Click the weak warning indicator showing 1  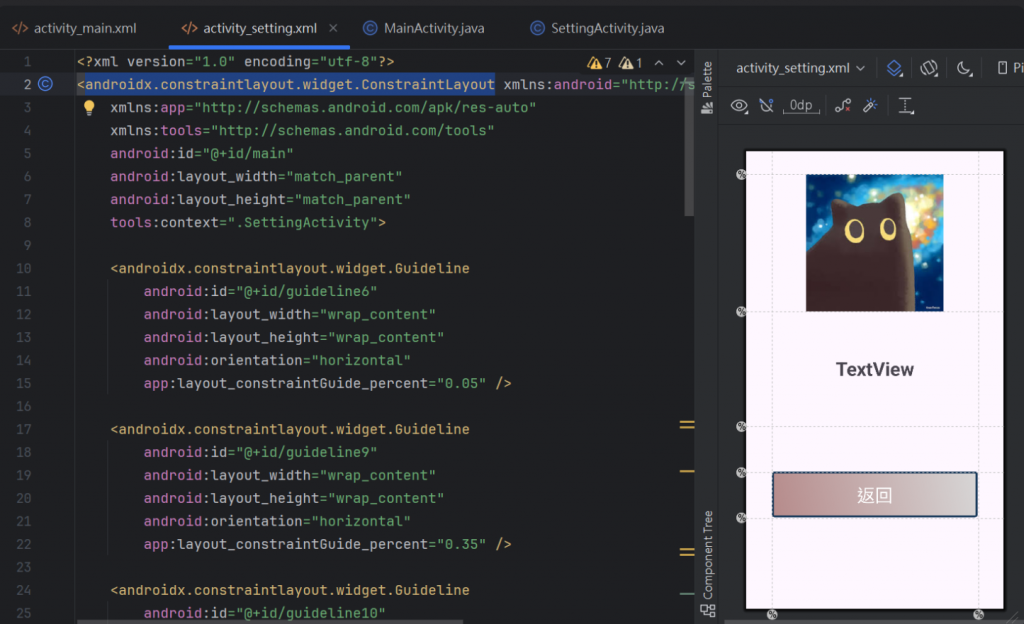tap(630, 63)
